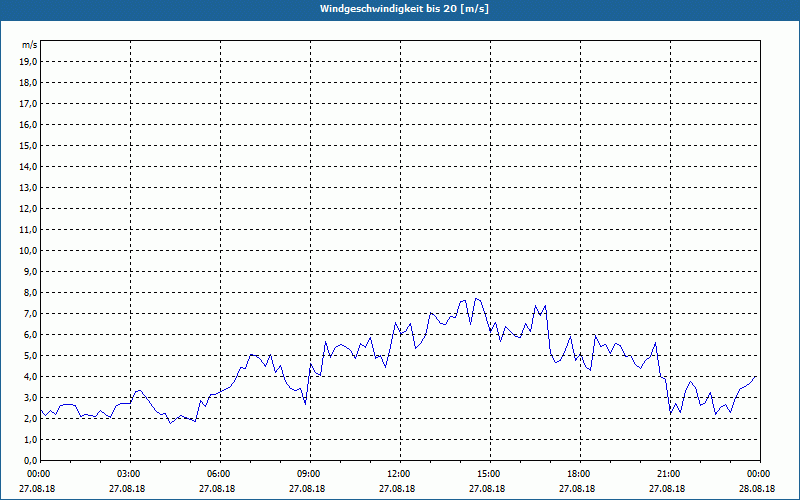Image resolution: width=800 pixels, height=500 pixels.
Task: Click the 17,0 y-axis value
Action: 28,104
